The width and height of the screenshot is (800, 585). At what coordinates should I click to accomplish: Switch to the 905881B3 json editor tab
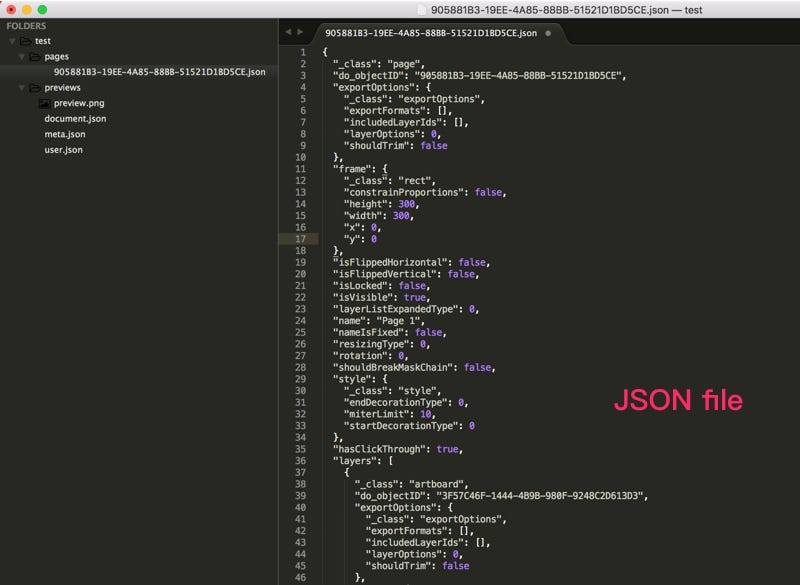(431, 33)
